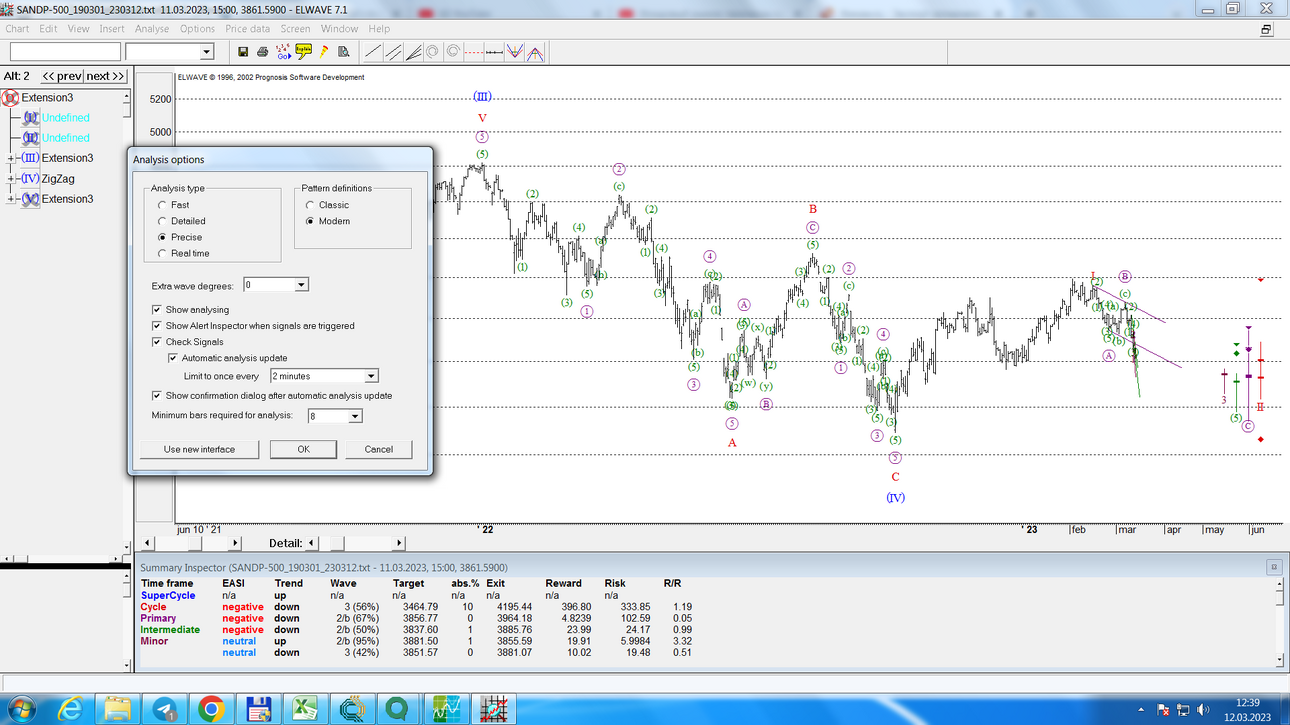Open the ELWAVE grid chart taskbar icon
The height and width of the screenshot is (725, 1290).
(x=494, y=709)
